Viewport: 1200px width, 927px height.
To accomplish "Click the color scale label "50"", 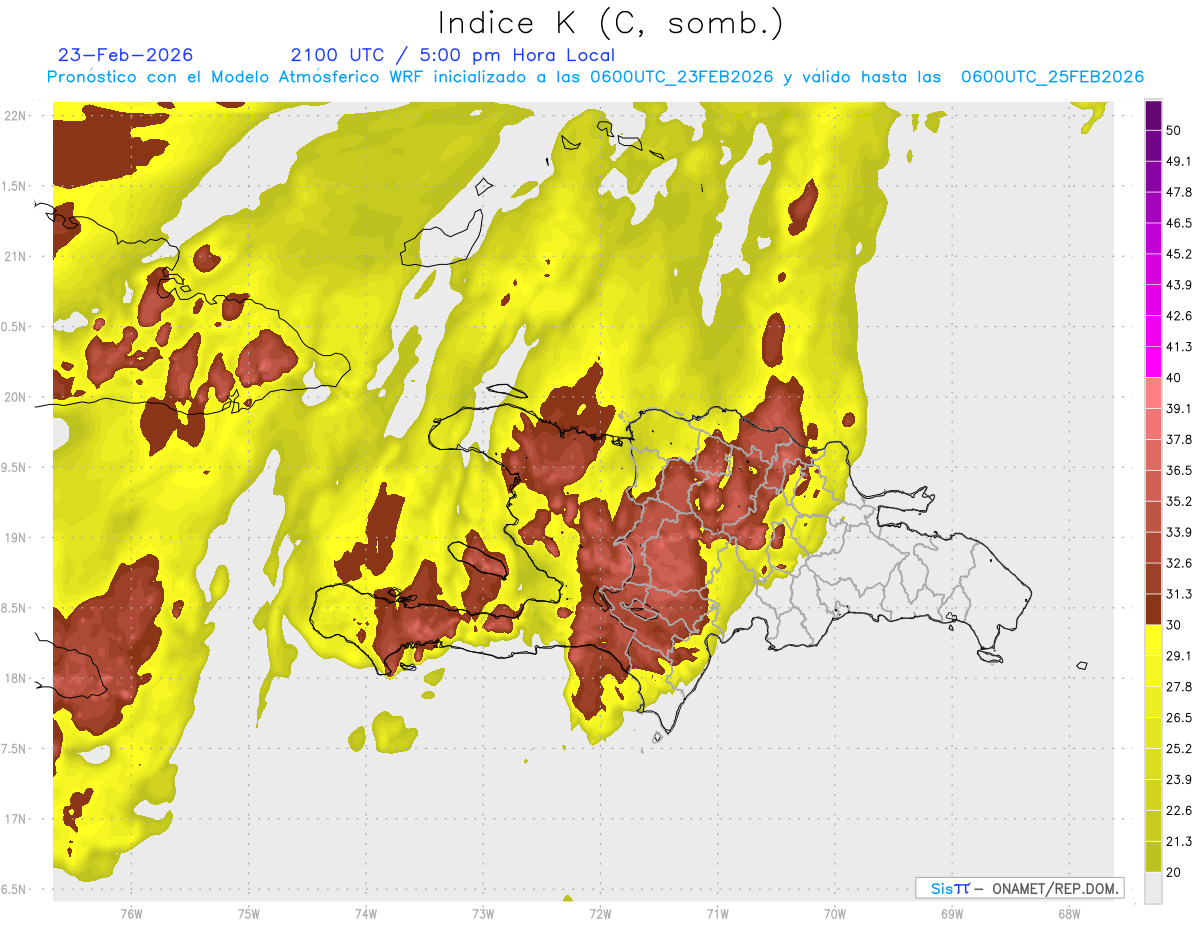I will pyautogui.click(x=1175, y=131).
